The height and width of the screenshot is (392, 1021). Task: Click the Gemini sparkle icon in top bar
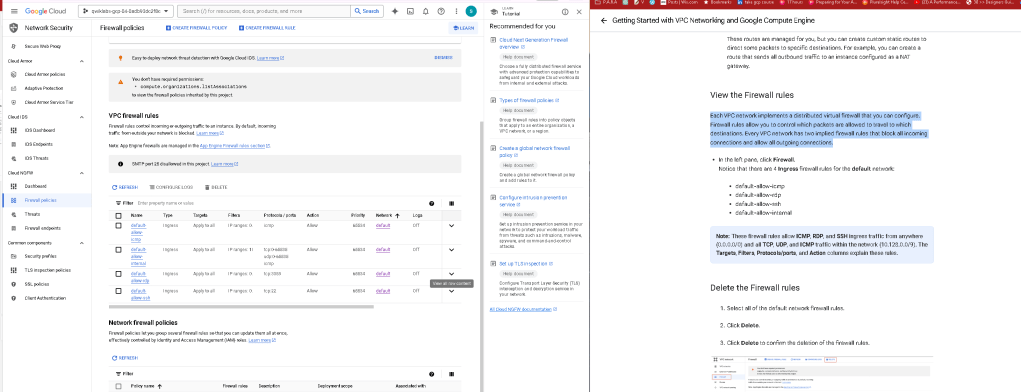coord(395,11)
